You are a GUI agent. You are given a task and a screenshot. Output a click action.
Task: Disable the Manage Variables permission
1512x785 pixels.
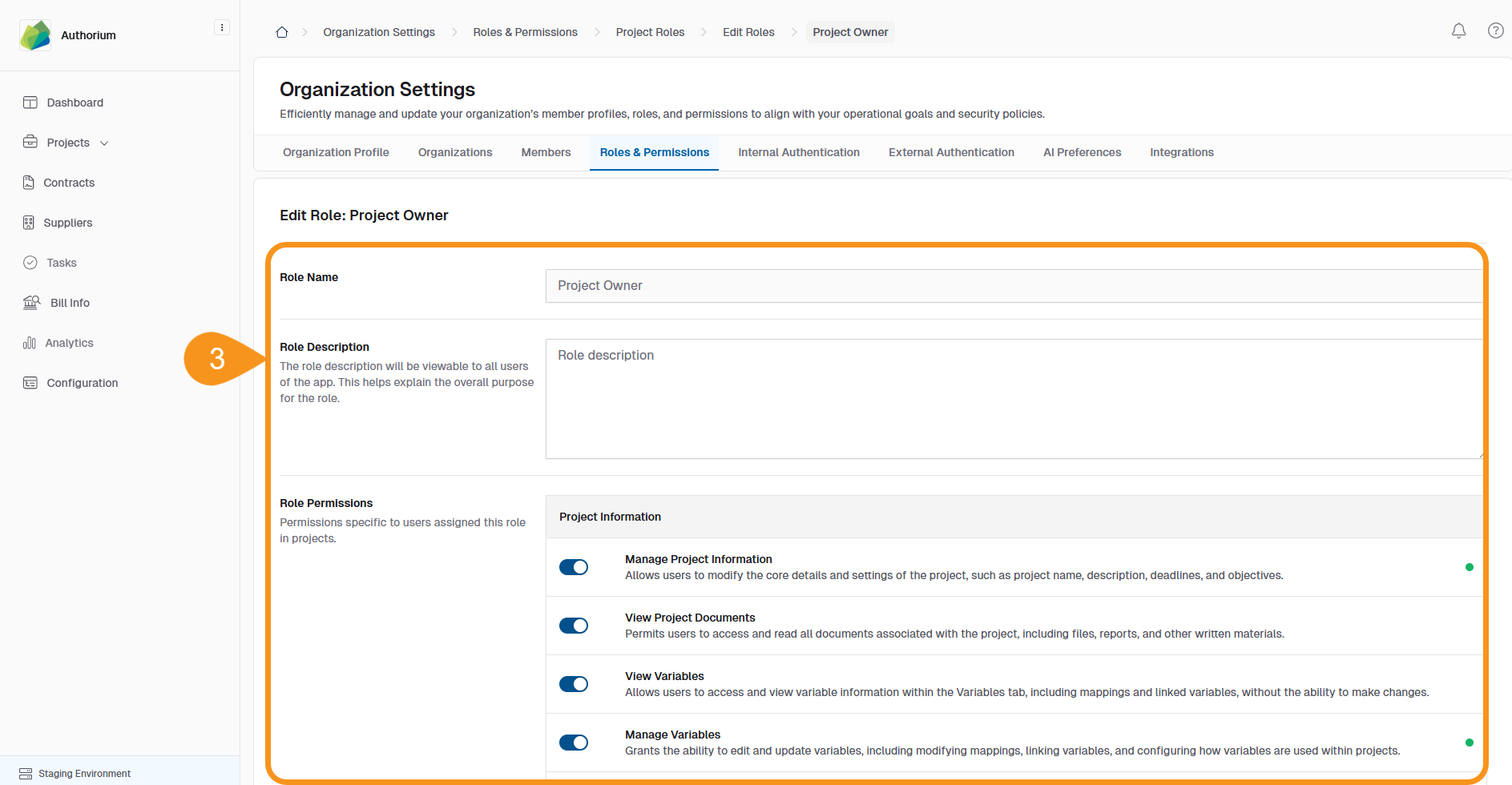574,743
